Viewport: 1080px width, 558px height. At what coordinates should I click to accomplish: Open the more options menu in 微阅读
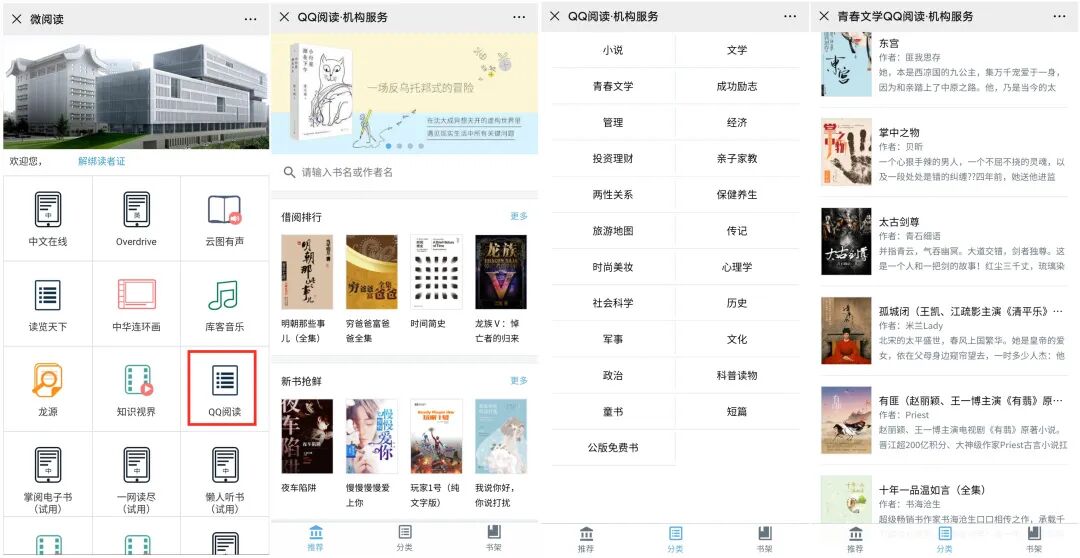click(250, 19)
